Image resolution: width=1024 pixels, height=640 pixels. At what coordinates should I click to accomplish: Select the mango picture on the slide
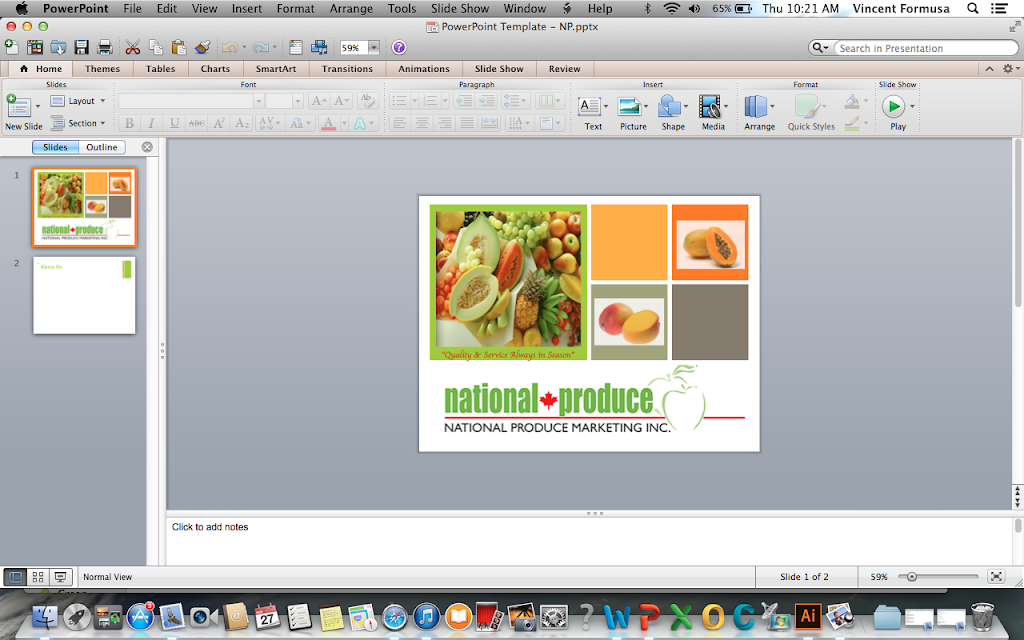[x=629, y=322]
